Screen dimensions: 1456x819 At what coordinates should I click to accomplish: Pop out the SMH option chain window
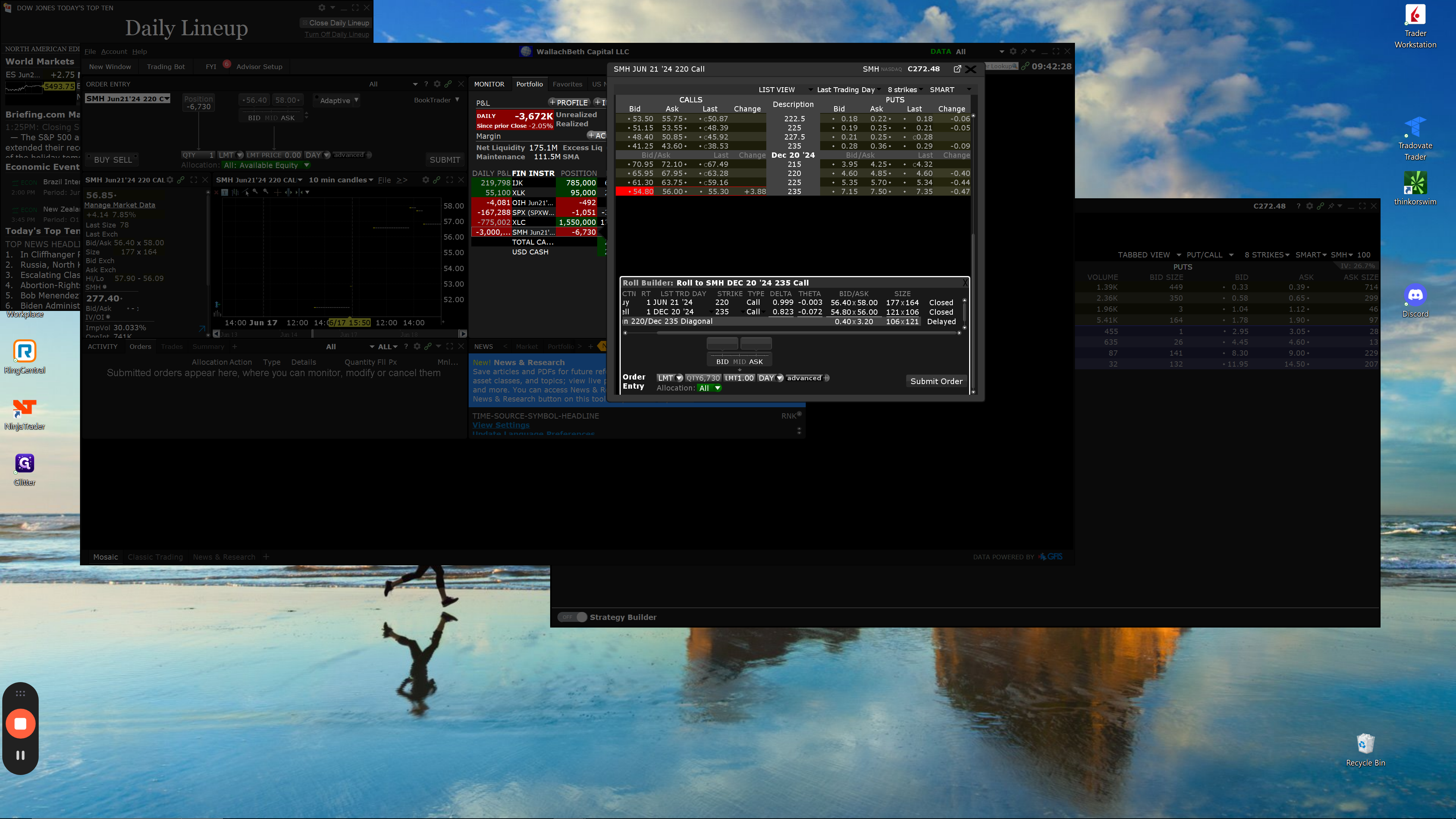tap(957, 69)
